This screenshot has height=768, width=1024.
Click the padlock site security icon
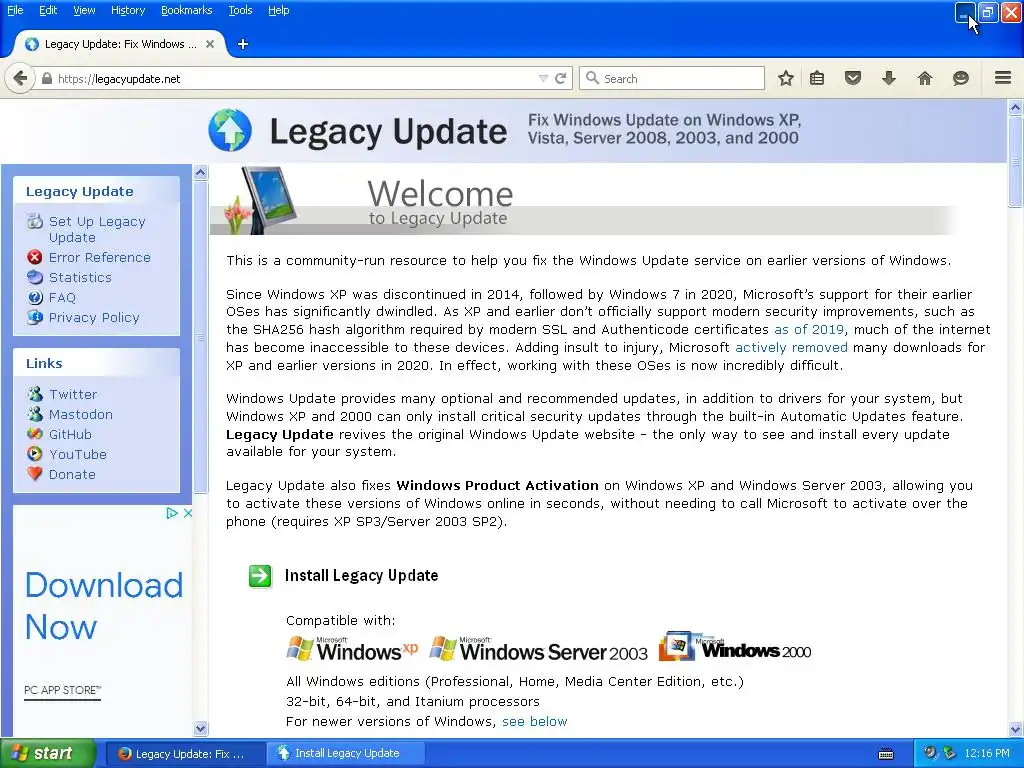point(46,78)
